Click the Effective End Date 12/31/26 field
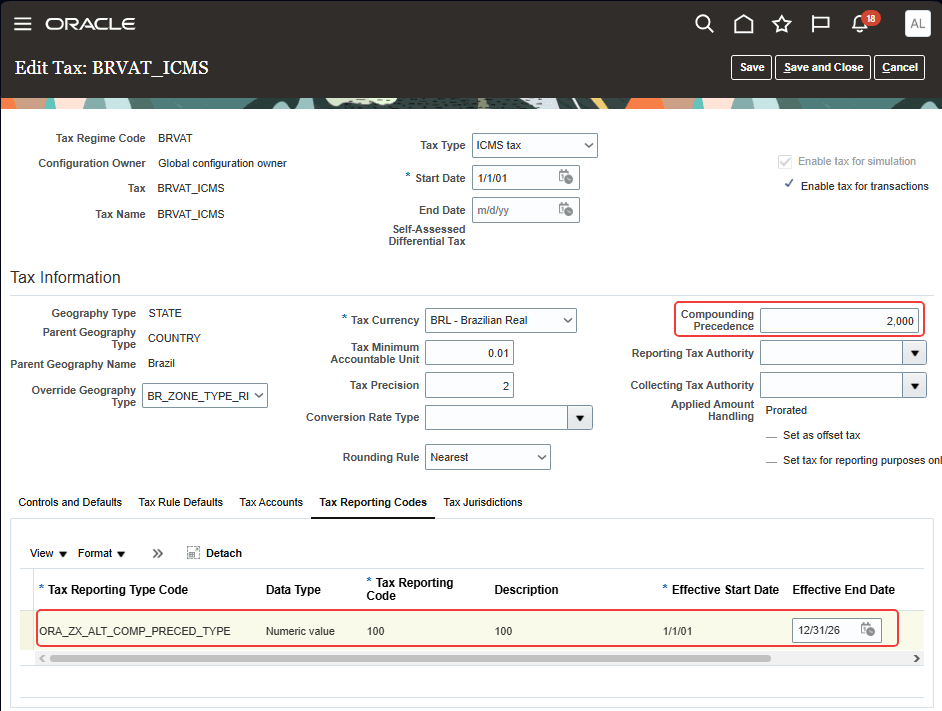 tap(836, 630)
